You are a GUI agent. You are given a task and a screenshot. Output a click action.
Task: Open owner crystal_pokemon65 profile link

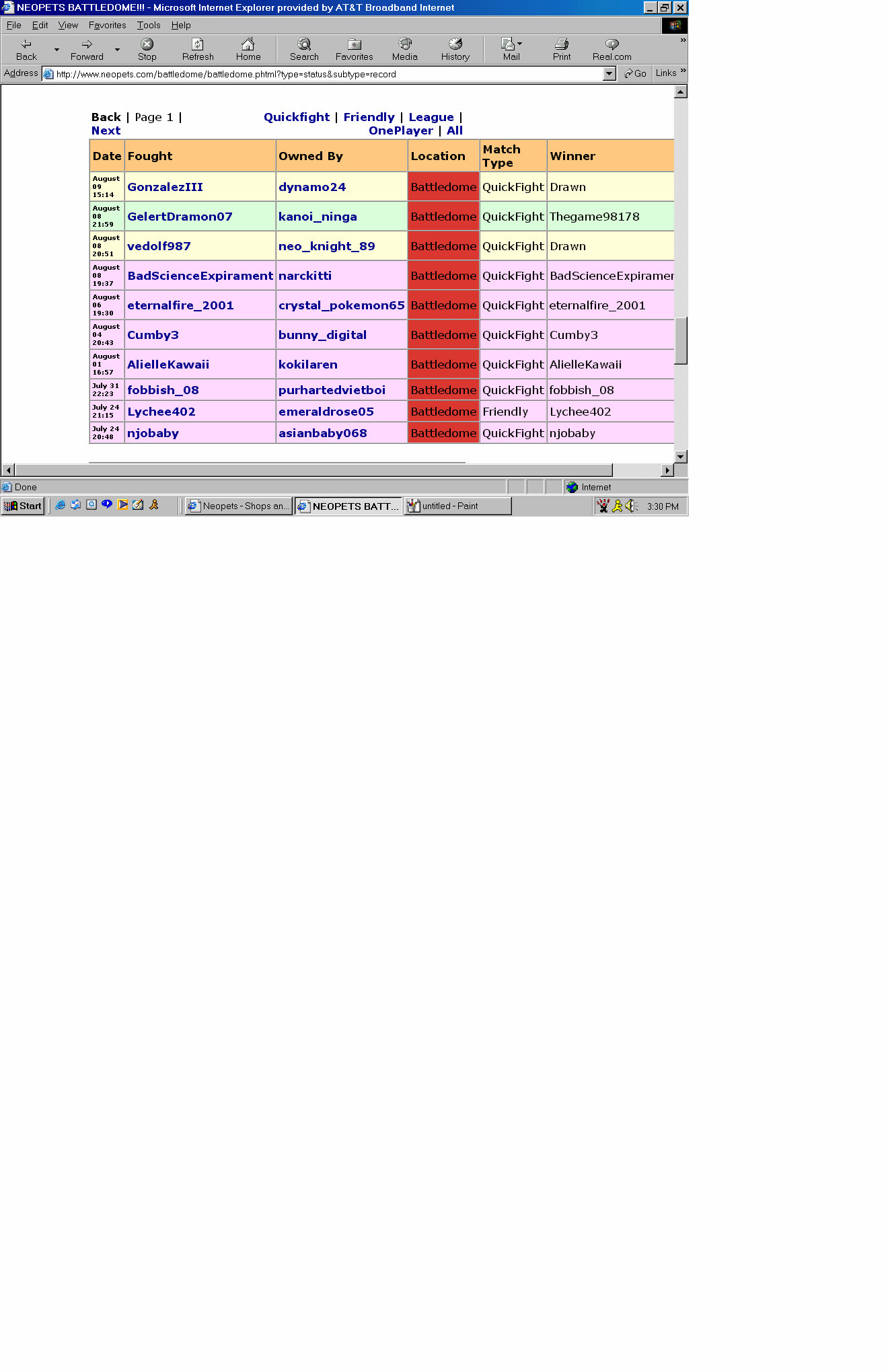[x=342, y=305]
